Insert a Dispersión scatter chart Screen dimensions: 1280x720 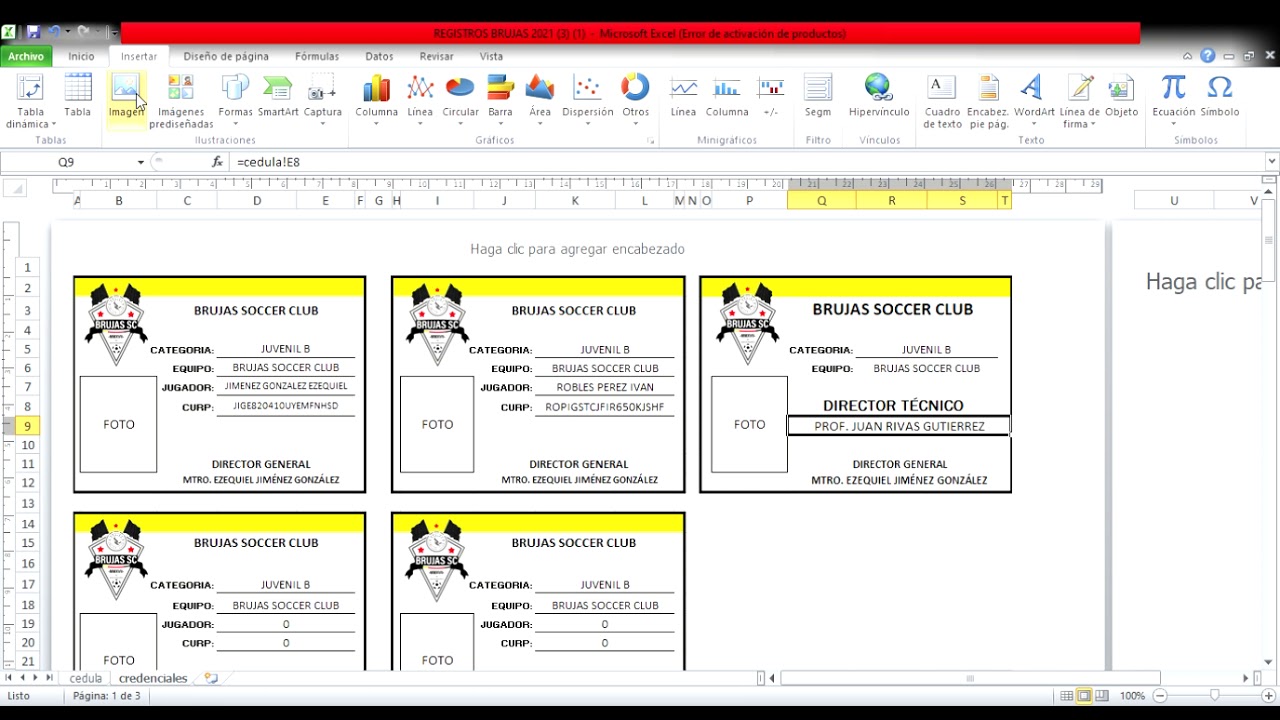tap(588, 102)
